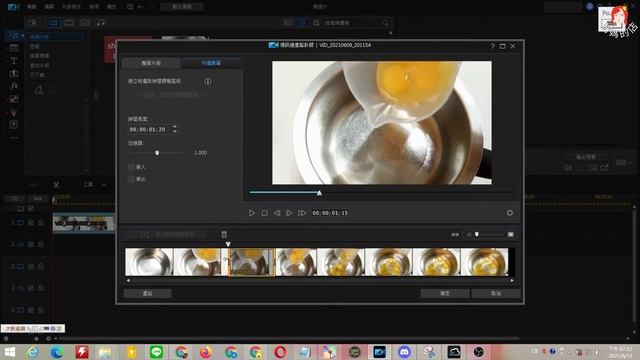Increase duration with stepper up arrow
Image resolution: width=640 pixels, height=360 pixels.
(175, 127)
